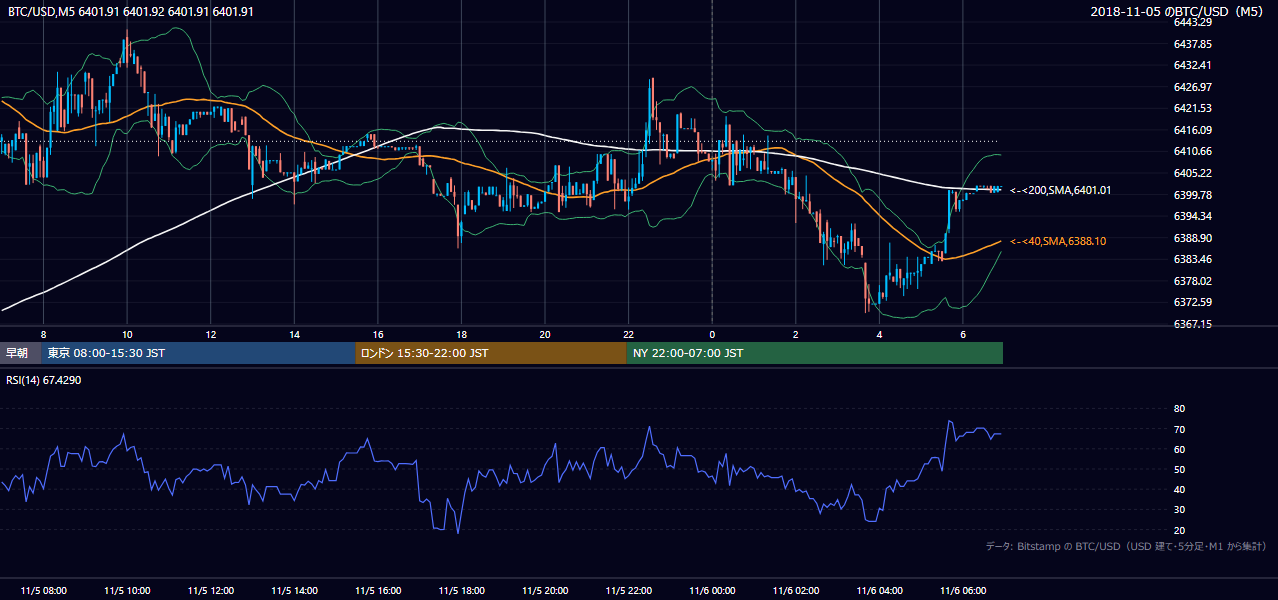
Task: Click RSI axis level 70
Action: tap(1179, 429)
